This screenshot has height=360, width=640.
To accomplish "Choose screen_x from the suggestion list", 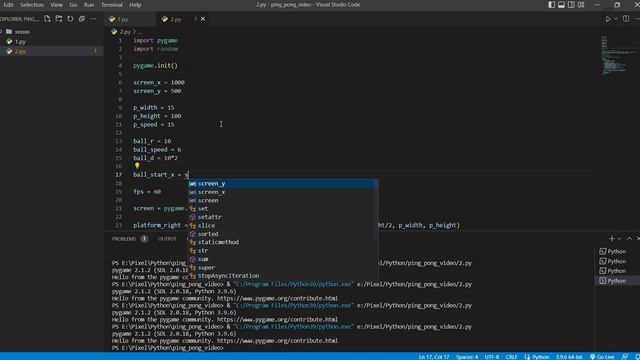I will [x=282, y=192].
